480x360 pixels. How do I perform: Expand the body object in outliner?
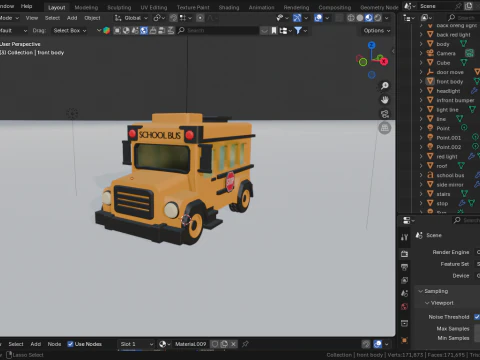coord(421,44)
